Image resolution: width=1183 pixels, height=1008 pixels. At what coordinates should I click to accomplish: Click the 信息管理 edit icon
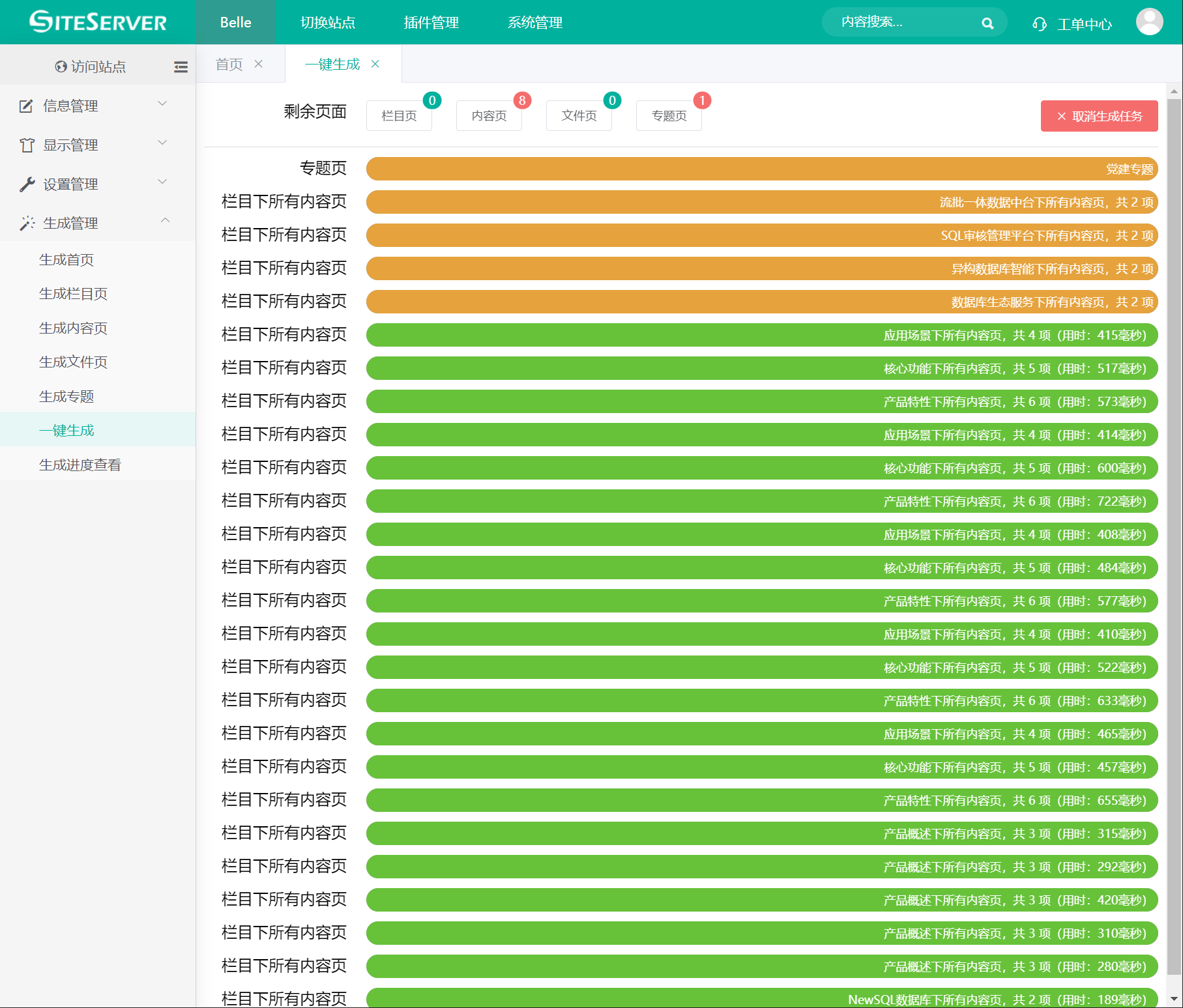[x=26, y=106]
